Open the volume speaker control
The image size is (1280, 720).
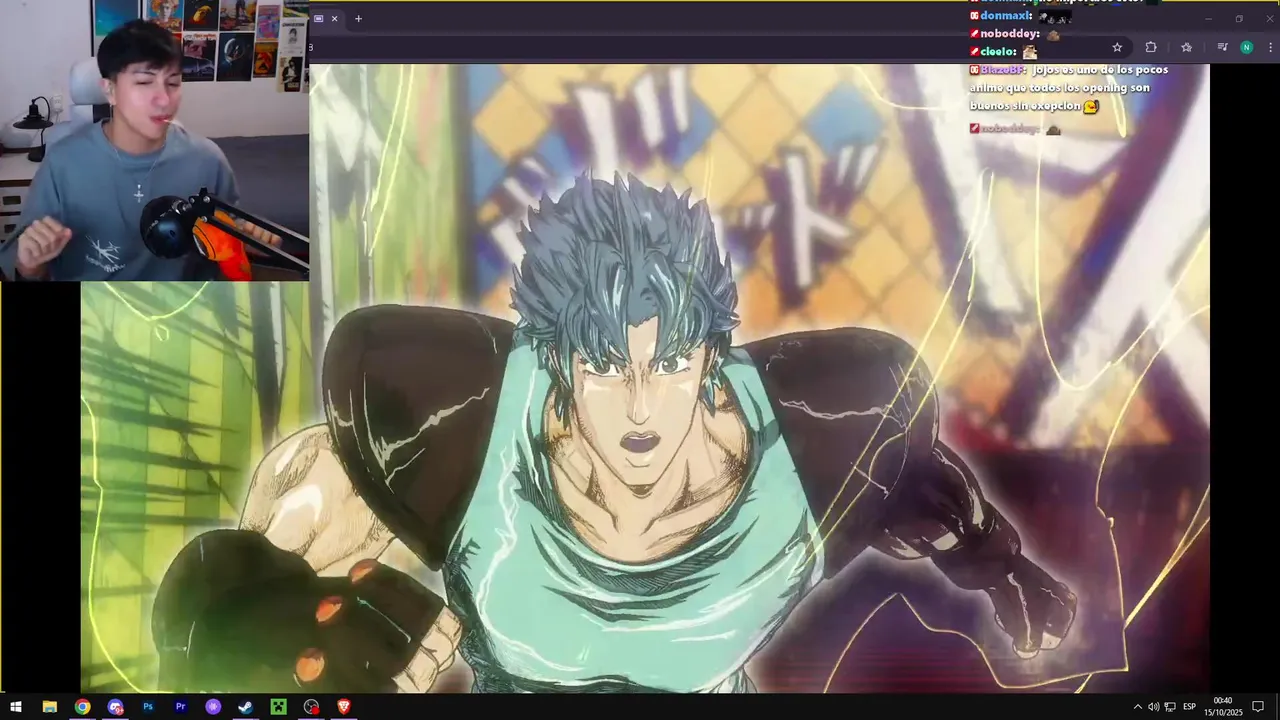(x=1153, y=707)
